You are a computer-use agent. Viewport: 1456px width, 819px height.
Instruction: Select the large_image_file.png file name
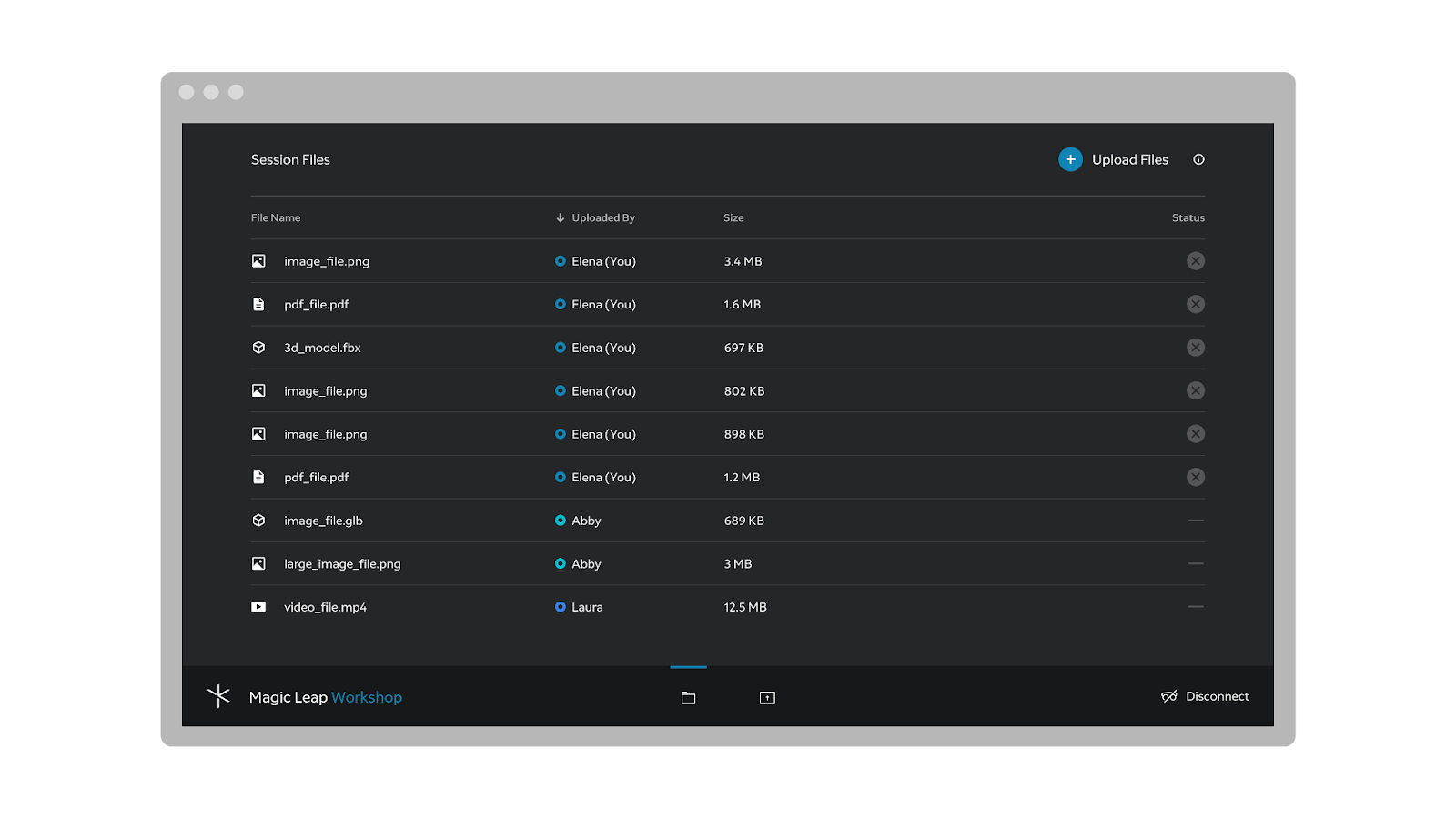tap(342, 564)
